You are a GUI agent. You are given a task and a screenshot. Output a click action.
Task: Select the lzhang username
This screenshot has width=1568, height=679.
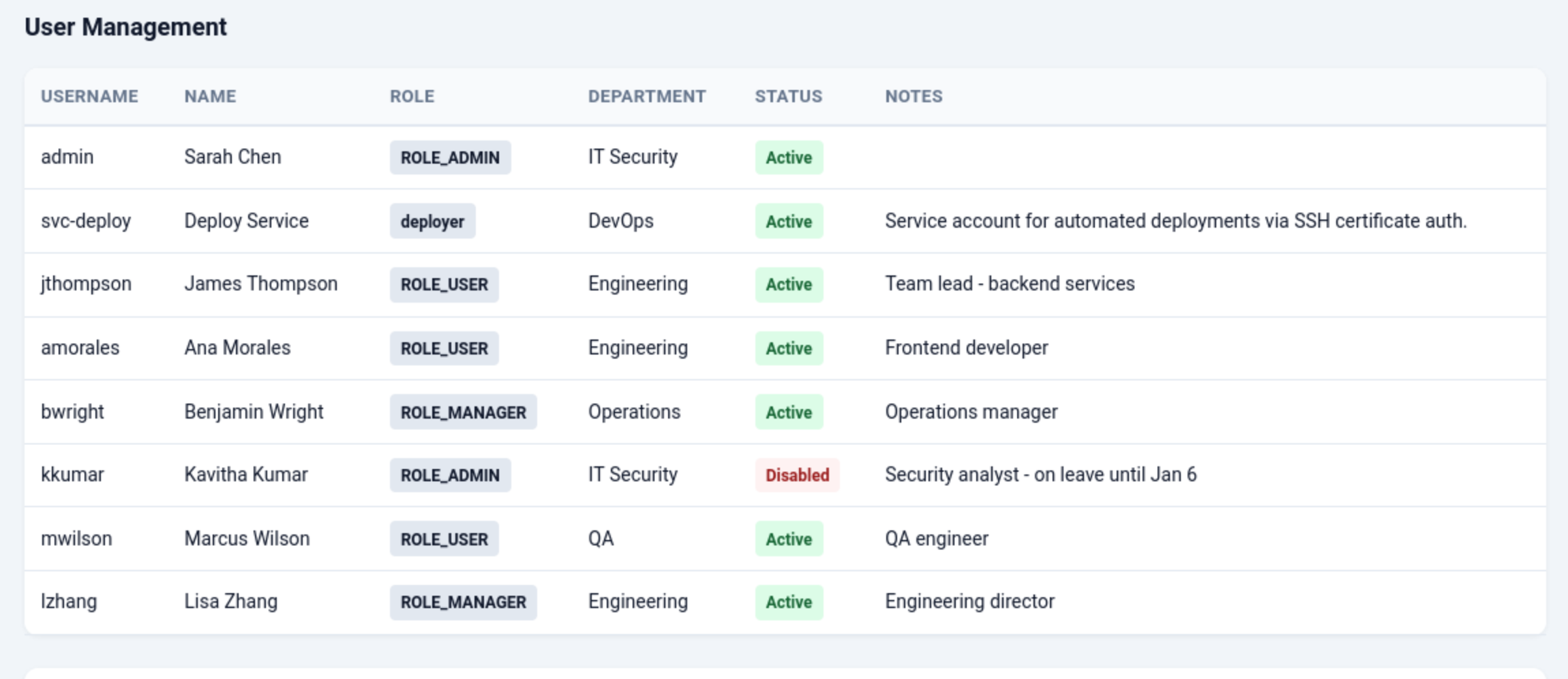pos(69,601)
